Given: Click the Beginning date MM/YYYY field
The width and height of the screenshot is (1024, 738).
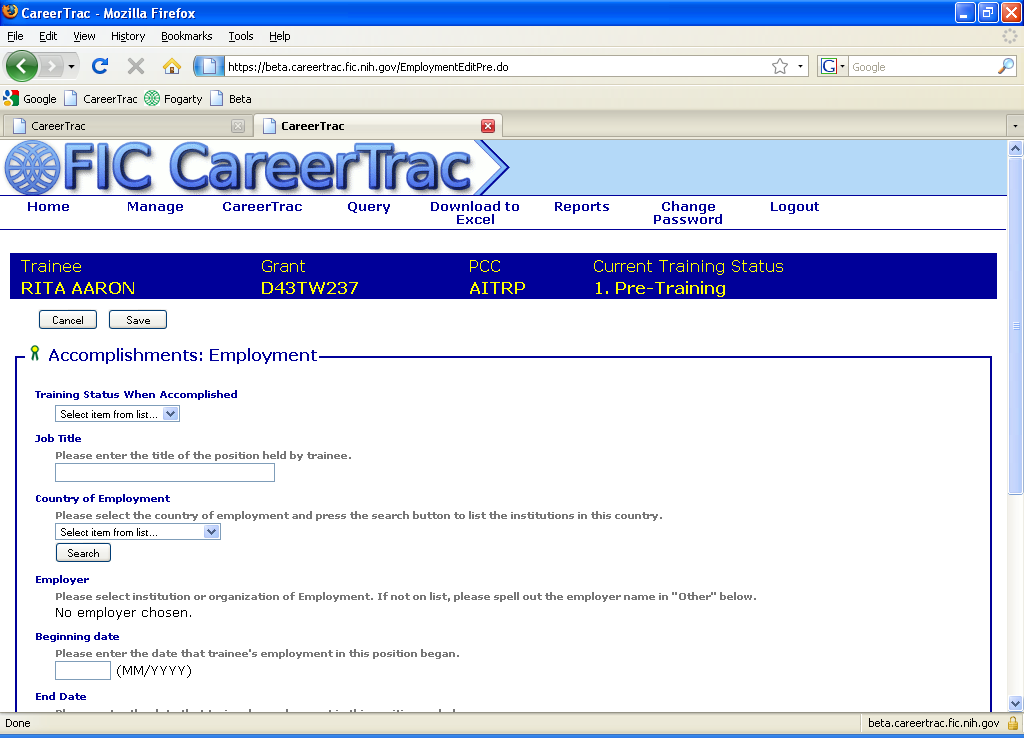Looking at the screenshot, I should coord(83,671).
